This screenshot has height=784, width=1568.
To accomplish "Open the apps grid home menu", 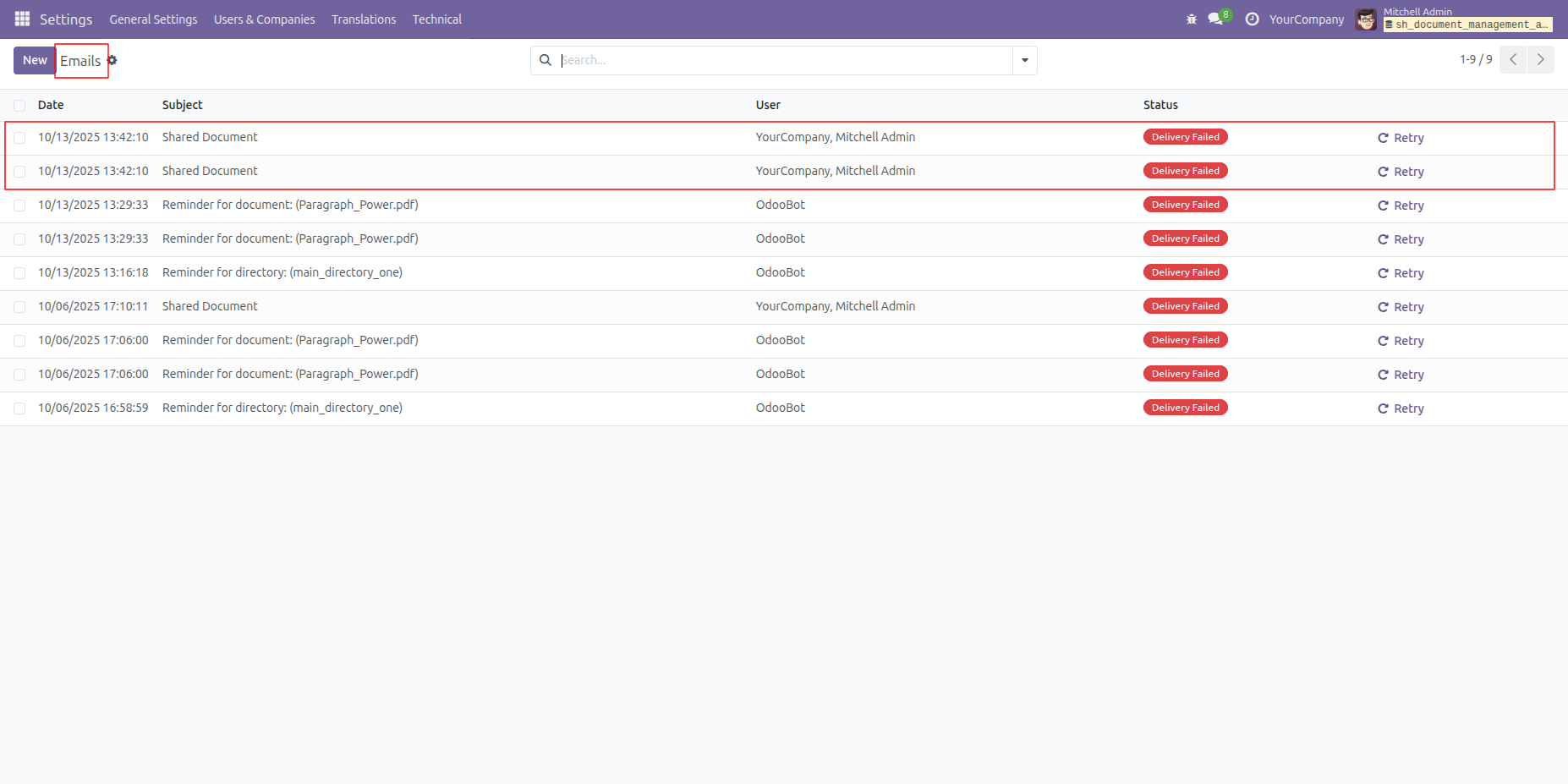I will pos(22,19).
